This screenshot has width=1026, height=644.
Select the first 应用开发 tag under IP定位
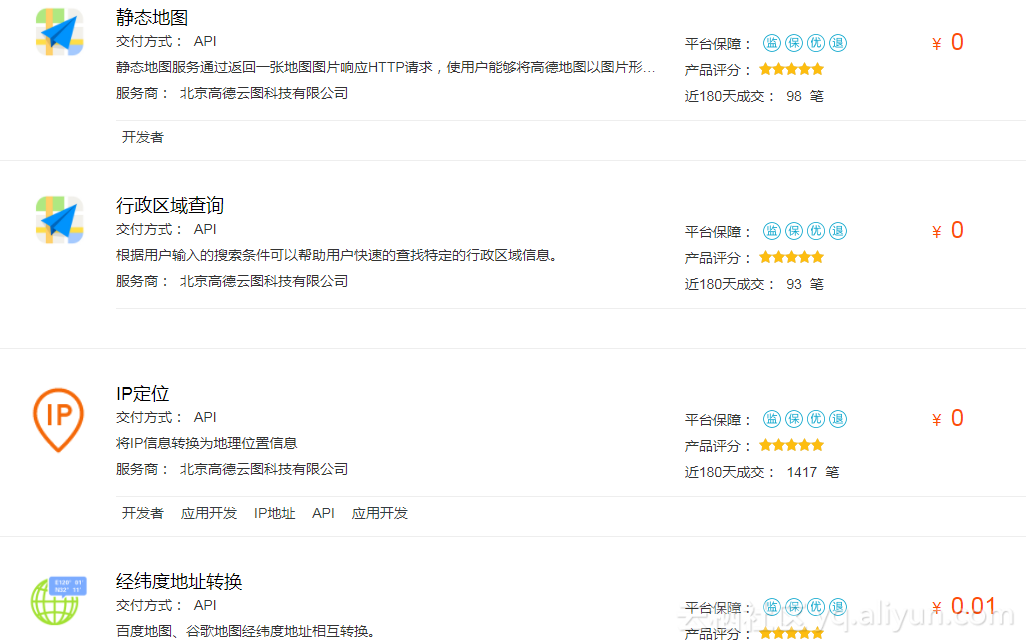point(209,513)
